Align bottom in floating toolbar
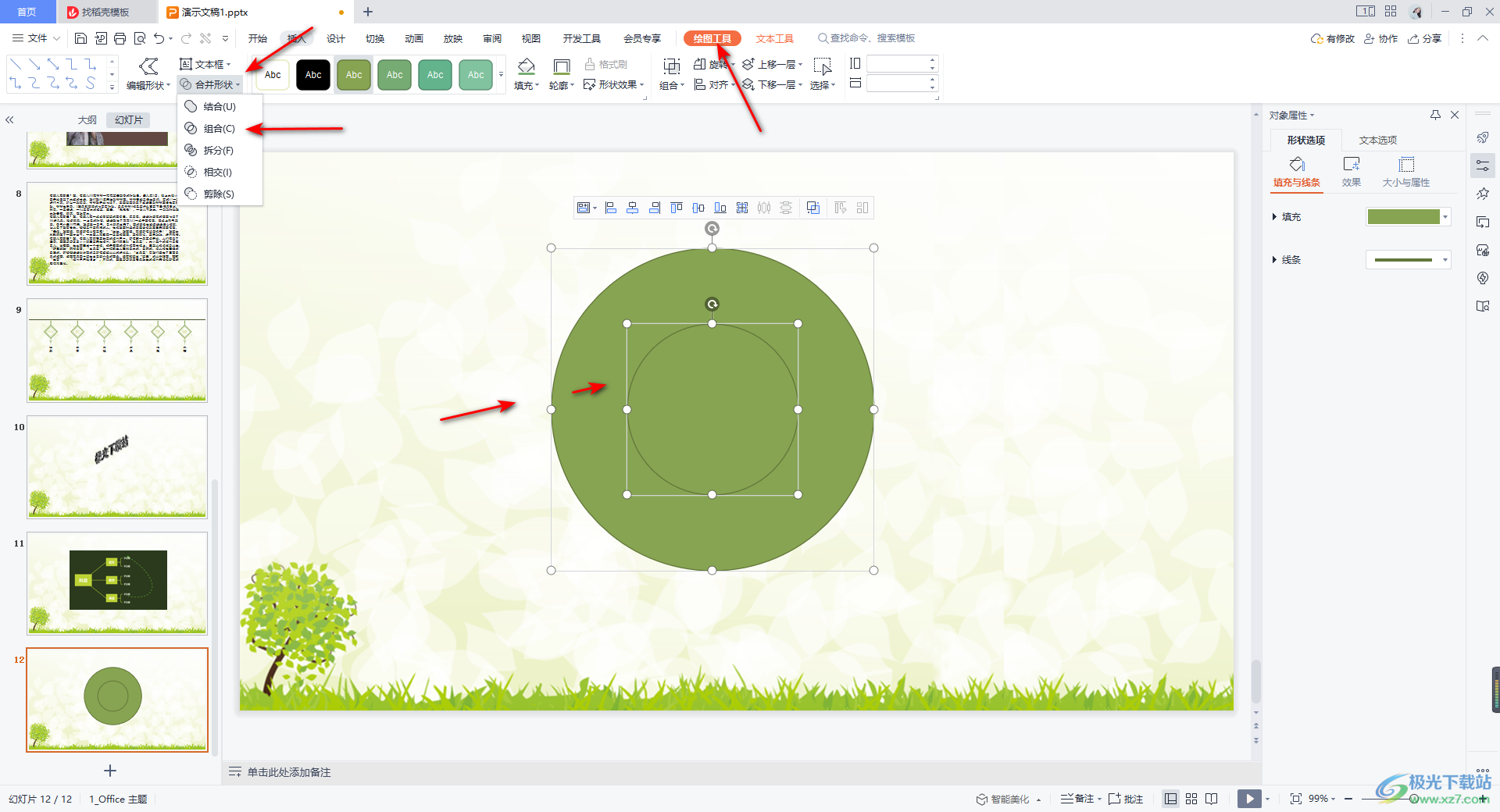Image resolution: width=1500 pixels, height=812 pixels. pyautogui.click(x=720, y=208)
